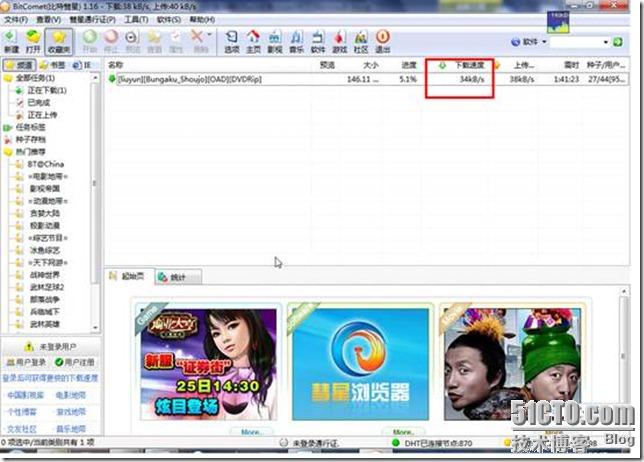Click the sidebar tree scrollbar up arrow
This screenshot has width=644, height=462.
(x=96, y=77)
